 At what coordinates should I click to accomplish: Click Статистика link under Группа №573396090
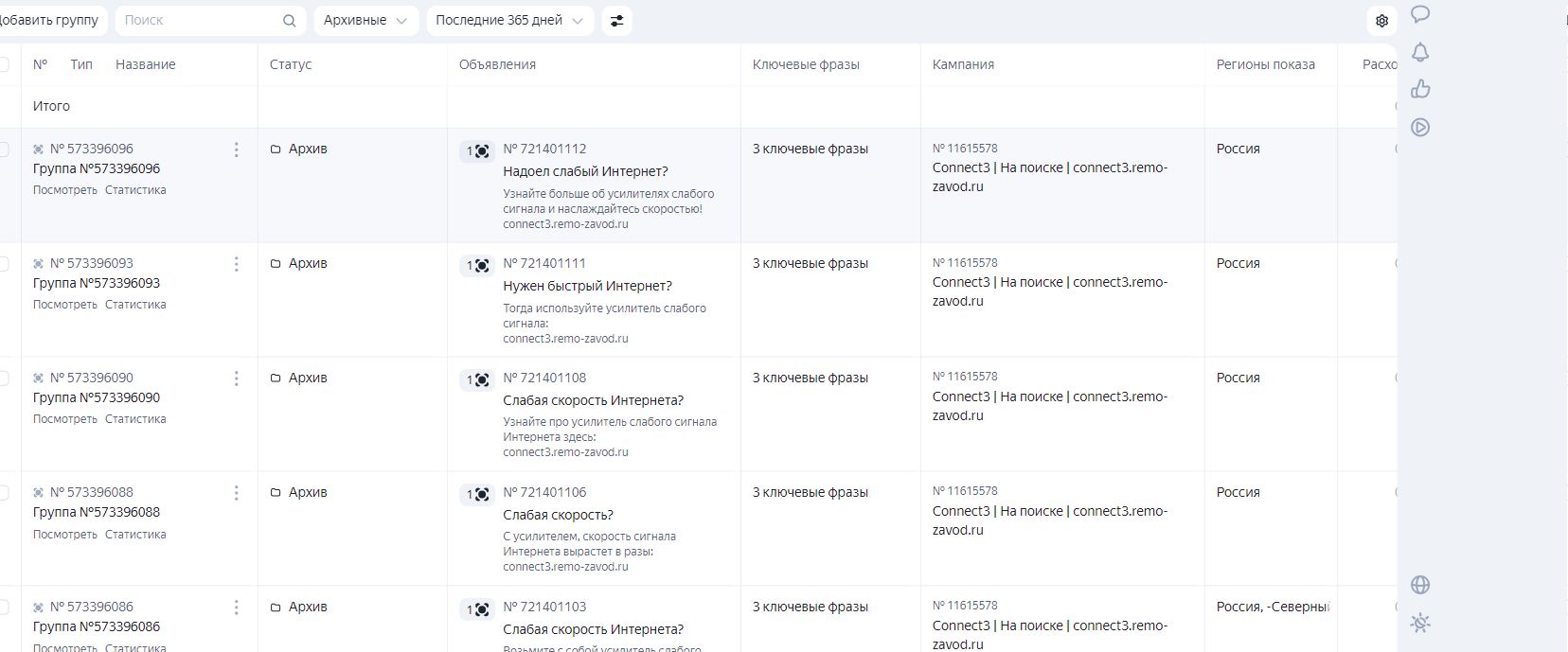click(x=135, y=419)
